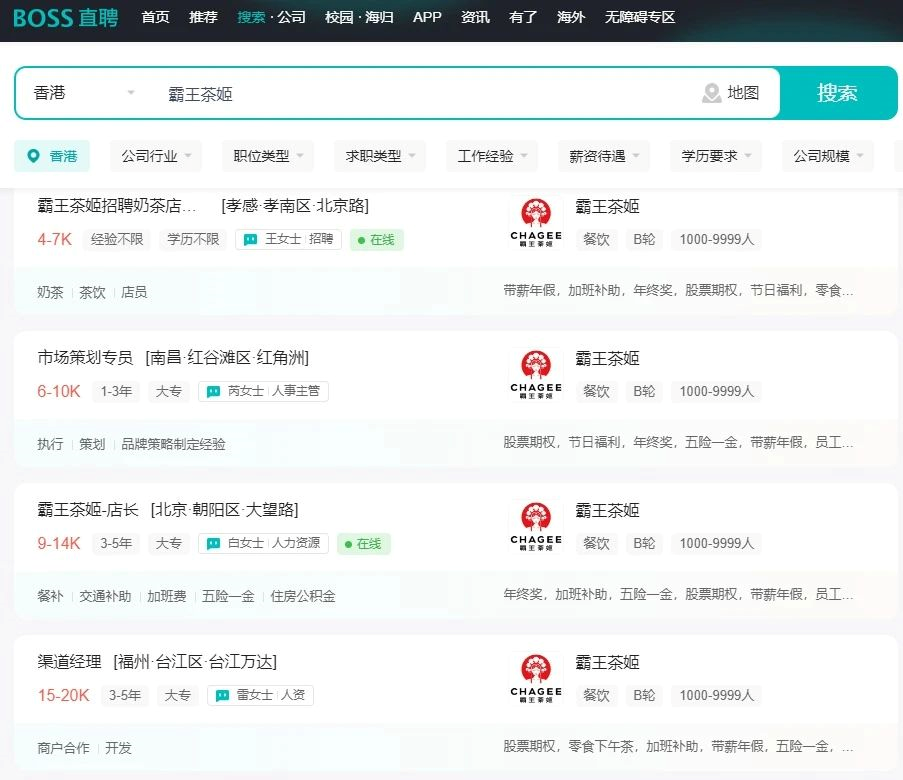Open the 资讯 navigation item
The height and width of the screenshot is (780, 903).
pos(475,17)
